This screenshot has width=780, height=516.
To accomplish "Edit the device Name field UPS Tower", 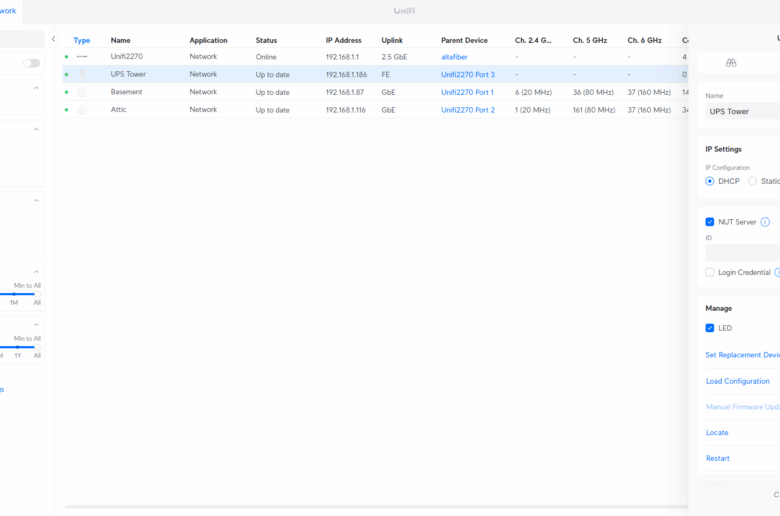I will tap(742, 111).
